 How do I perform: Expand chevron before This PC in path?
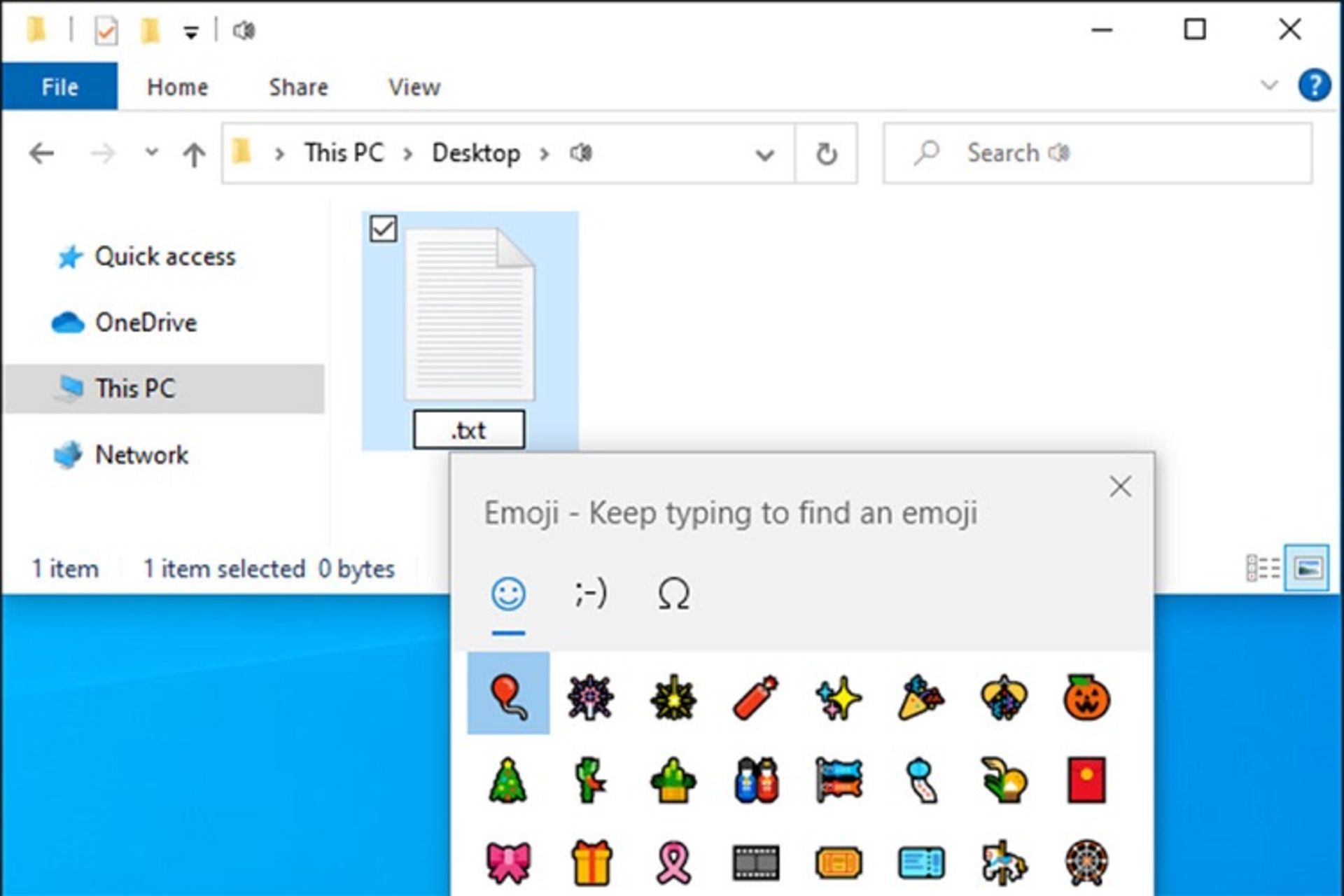tap(280, 154)
